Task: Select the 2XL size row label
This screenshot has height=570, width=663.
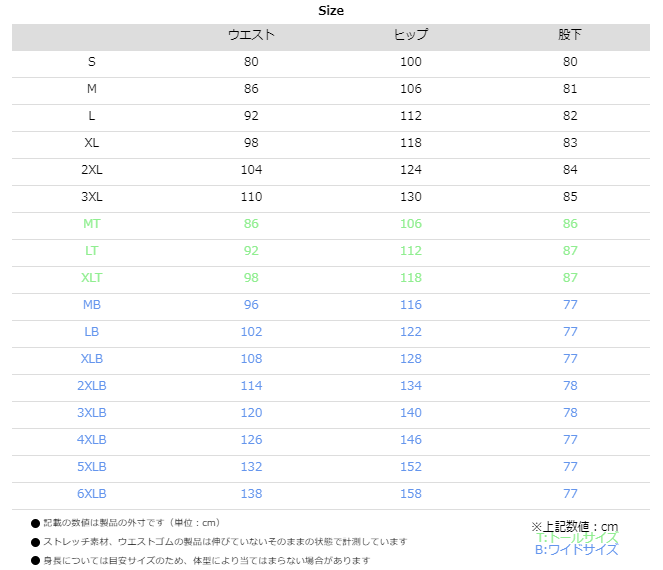Action: coord(92,170)
